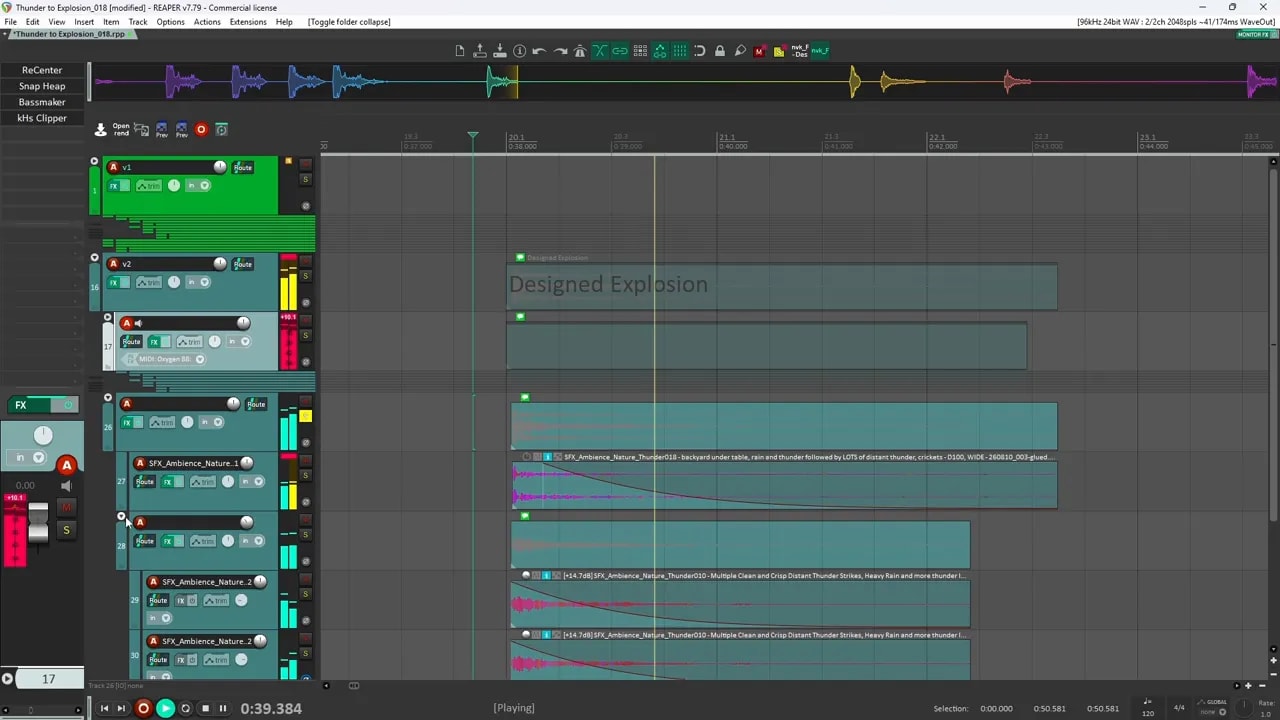Toggle envelope points move with items icon
1280x720 pixels.
pos(660,51)
